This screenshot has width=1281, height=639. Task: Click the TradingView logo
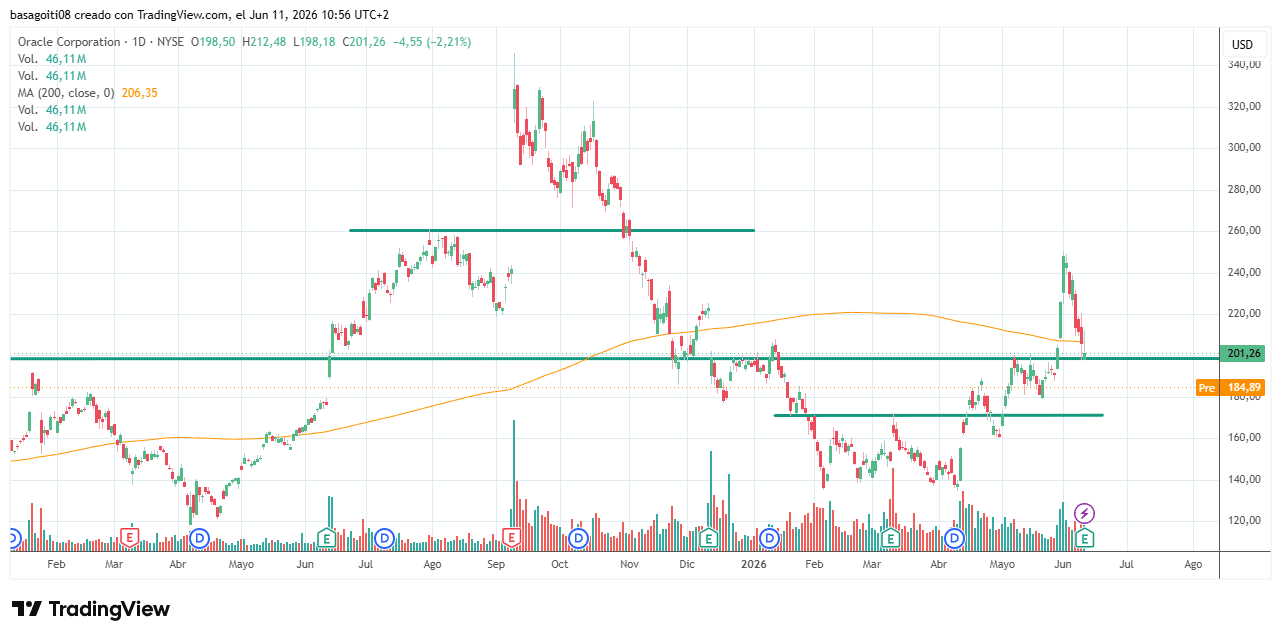pyautogui.click(x=90, y=609)
